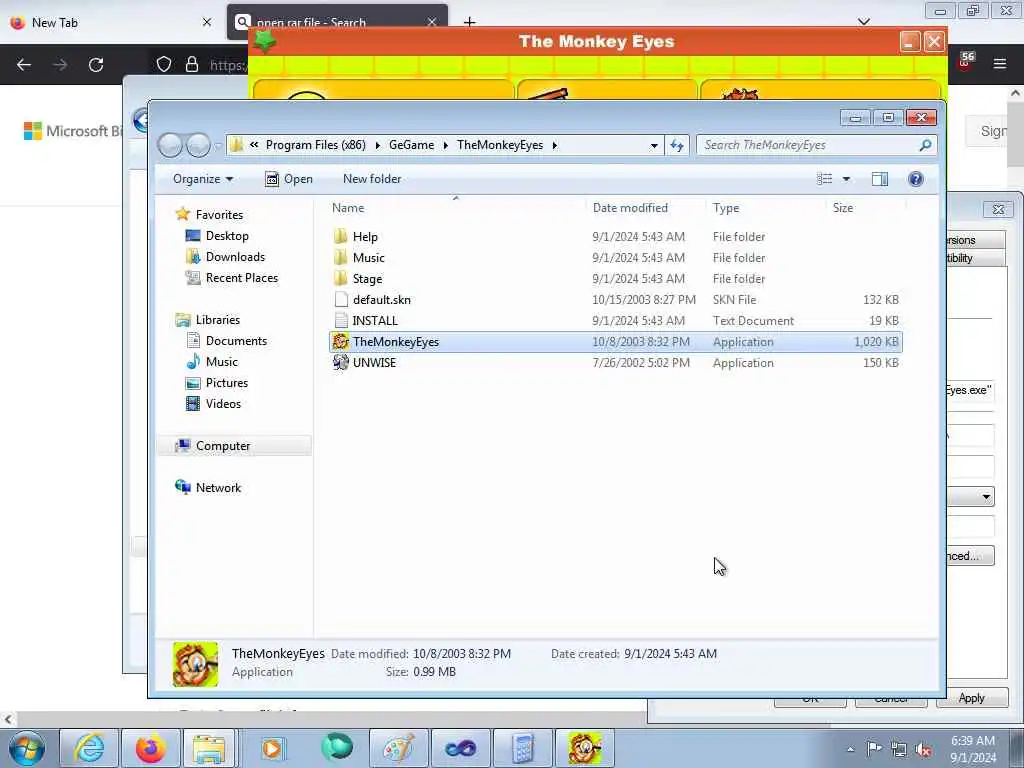Click GeGame in address bar path
The height and width of the screenshot is (768, 1024).
pos(411,145)
